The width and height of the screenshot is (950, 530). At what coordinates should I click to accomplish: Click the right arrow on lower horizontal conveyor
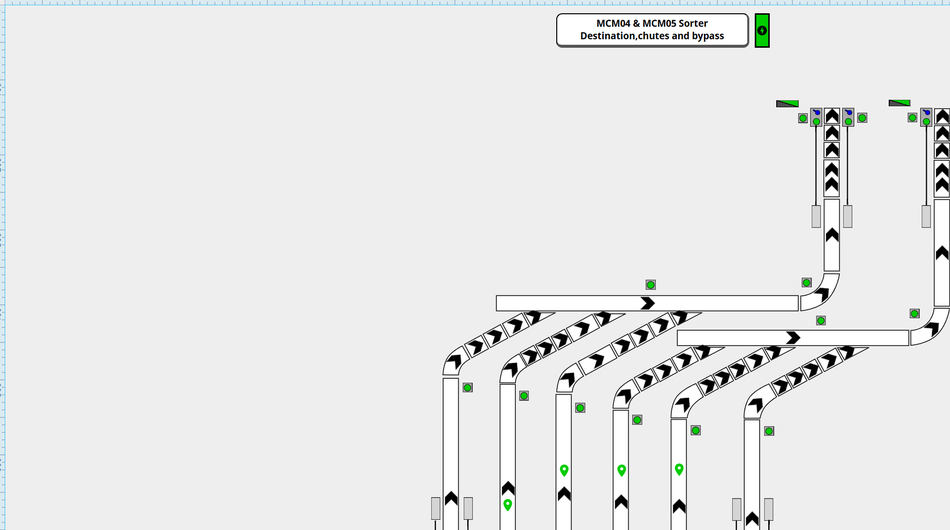(x=793, y=338)
